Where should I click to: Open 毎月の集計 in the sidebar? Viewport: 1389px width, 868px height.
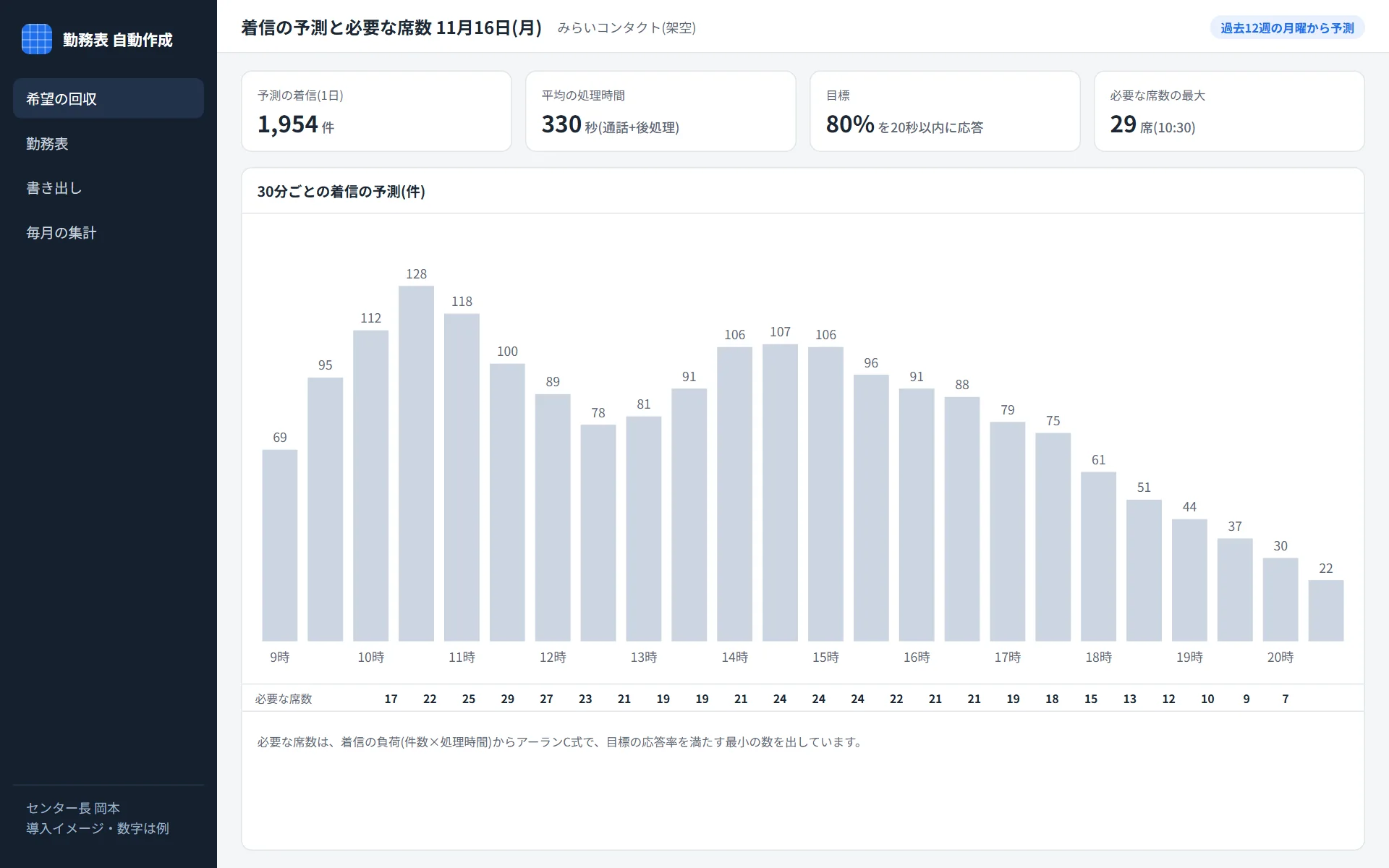[x=109, y=233]
